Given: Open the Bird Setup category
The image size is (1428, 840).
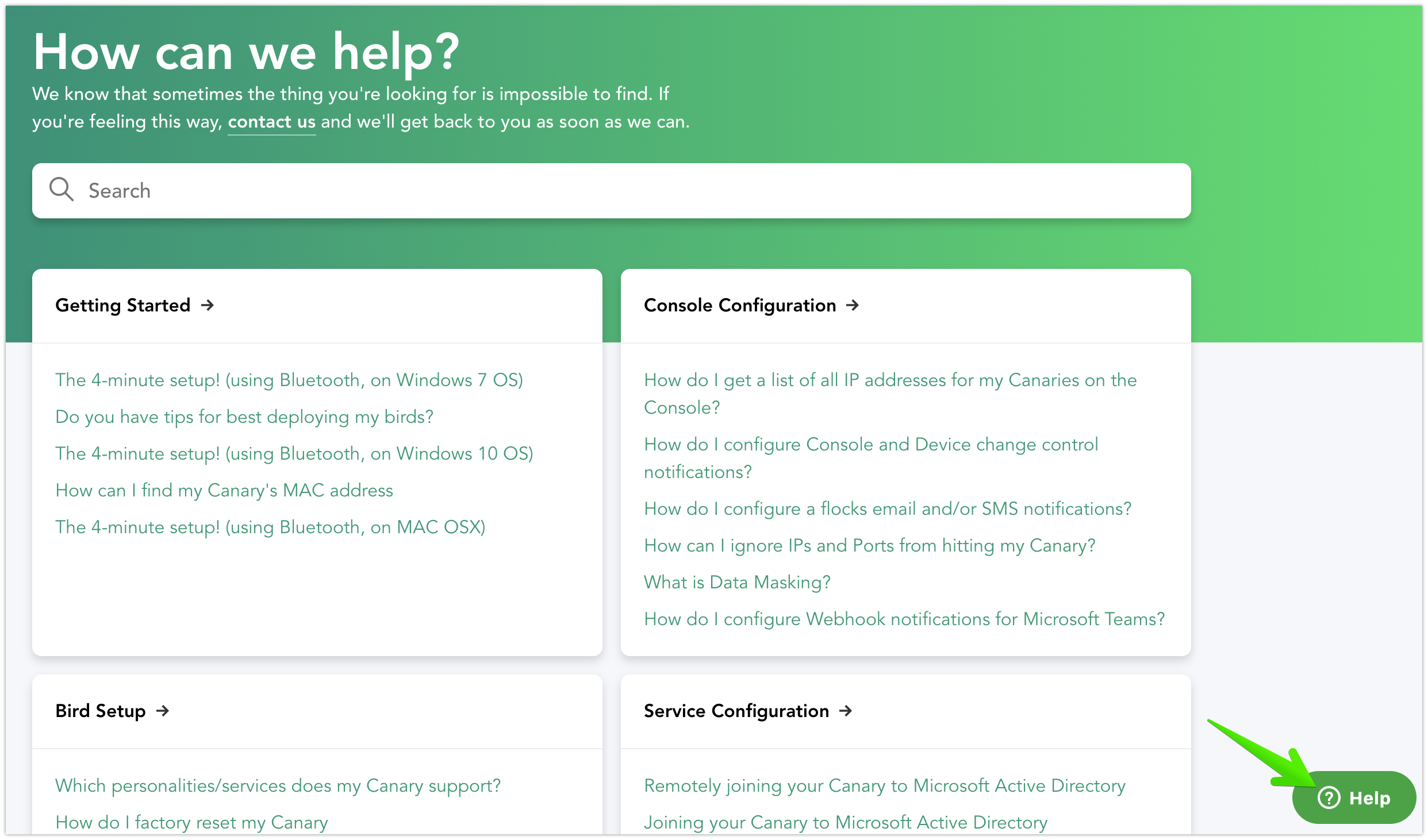Looking at the screenshot, I should [101, 711].
